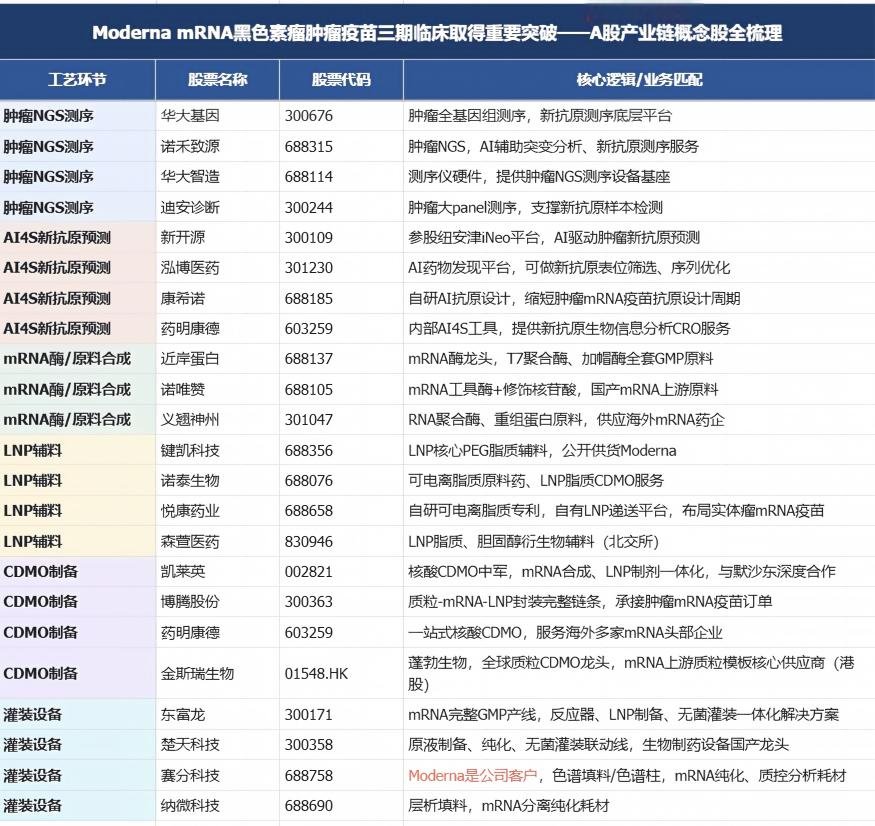Click description 肿瘤全基因组测序，新抗原测序底层平台
Viewport: 875px width, 826px height.
coord(540,116)
